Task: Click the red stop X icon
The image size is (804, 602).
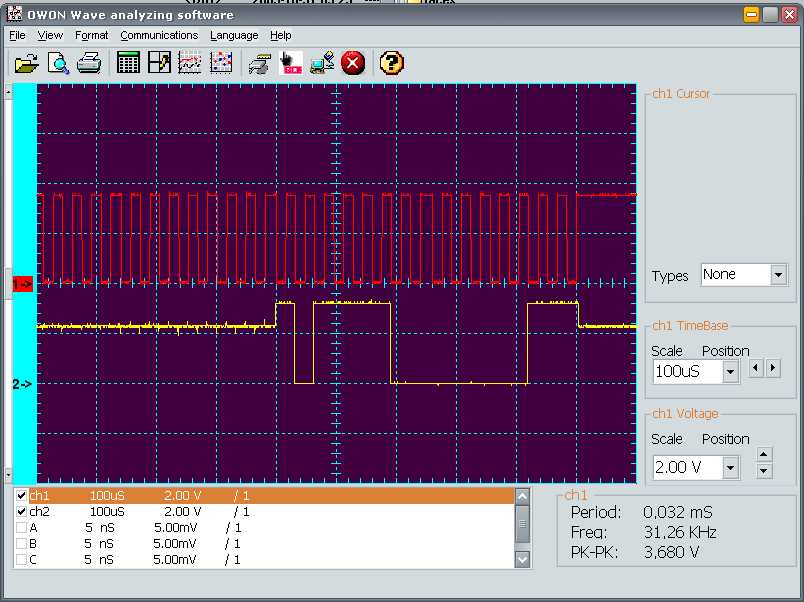Action: pyautogui.click(x=353, y=64)
